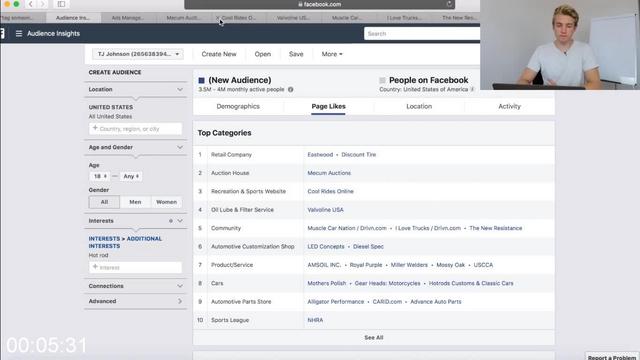This screenshot has width=640, height=360.
Task: Click the Save button
Action: pyautogui.click(x=296, y=54)
